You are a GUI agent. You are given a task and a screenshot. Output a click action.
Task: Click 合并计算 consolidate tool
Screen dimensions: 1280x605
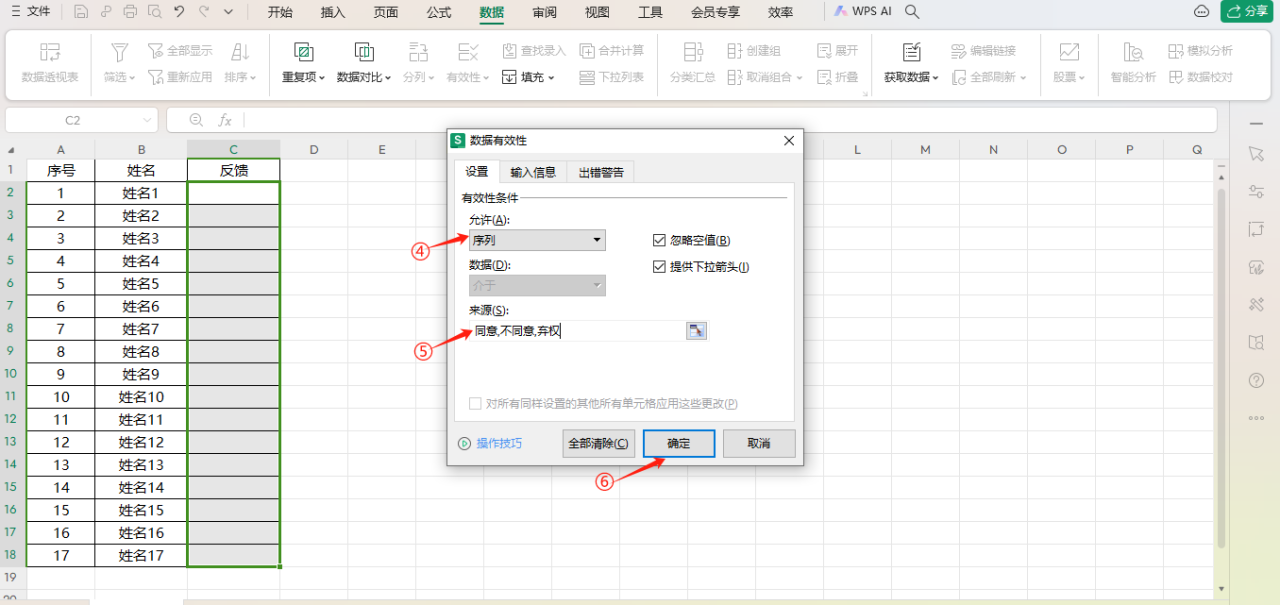612,50
